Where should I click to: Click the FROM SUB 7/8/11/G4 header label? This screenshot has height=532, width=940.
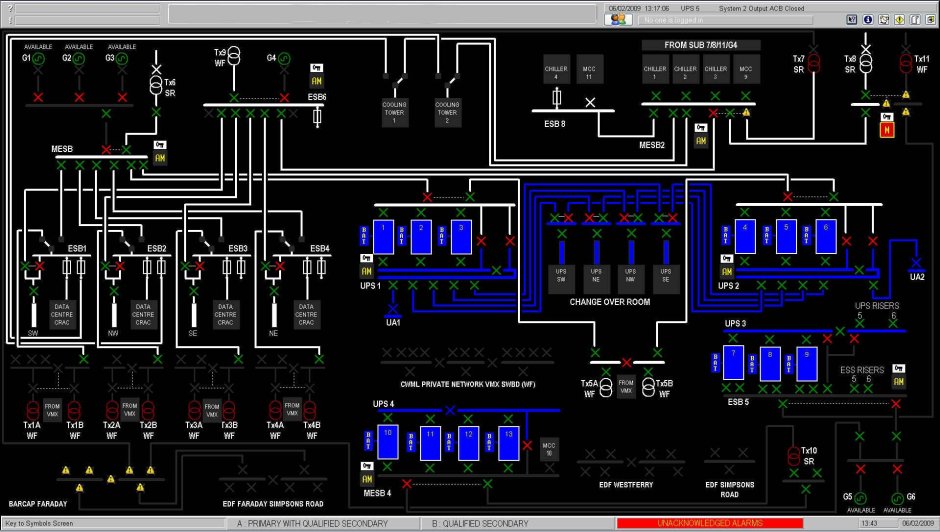[x=701, y=45]
